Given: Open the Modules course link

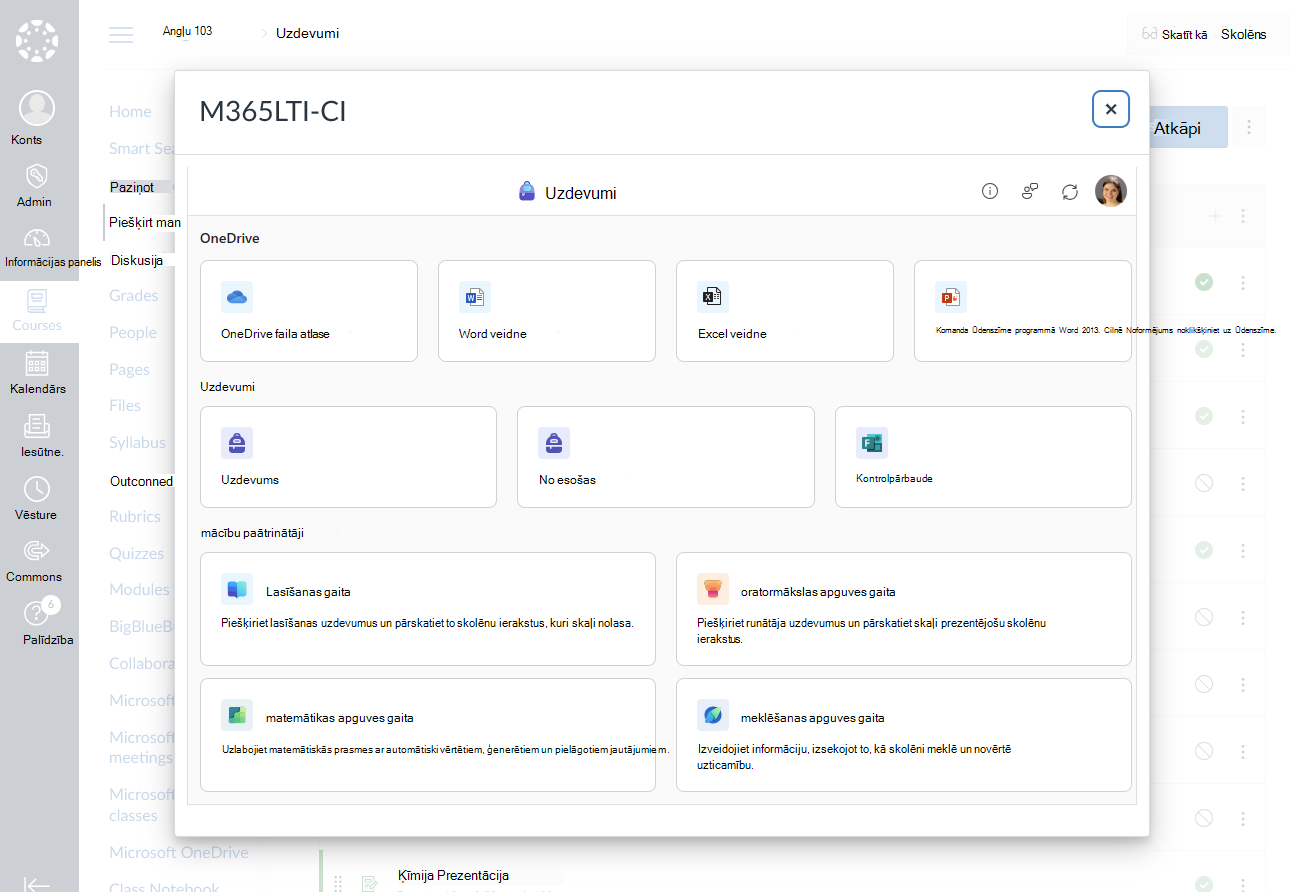Looking at the screenshot, I should point(140,590).
